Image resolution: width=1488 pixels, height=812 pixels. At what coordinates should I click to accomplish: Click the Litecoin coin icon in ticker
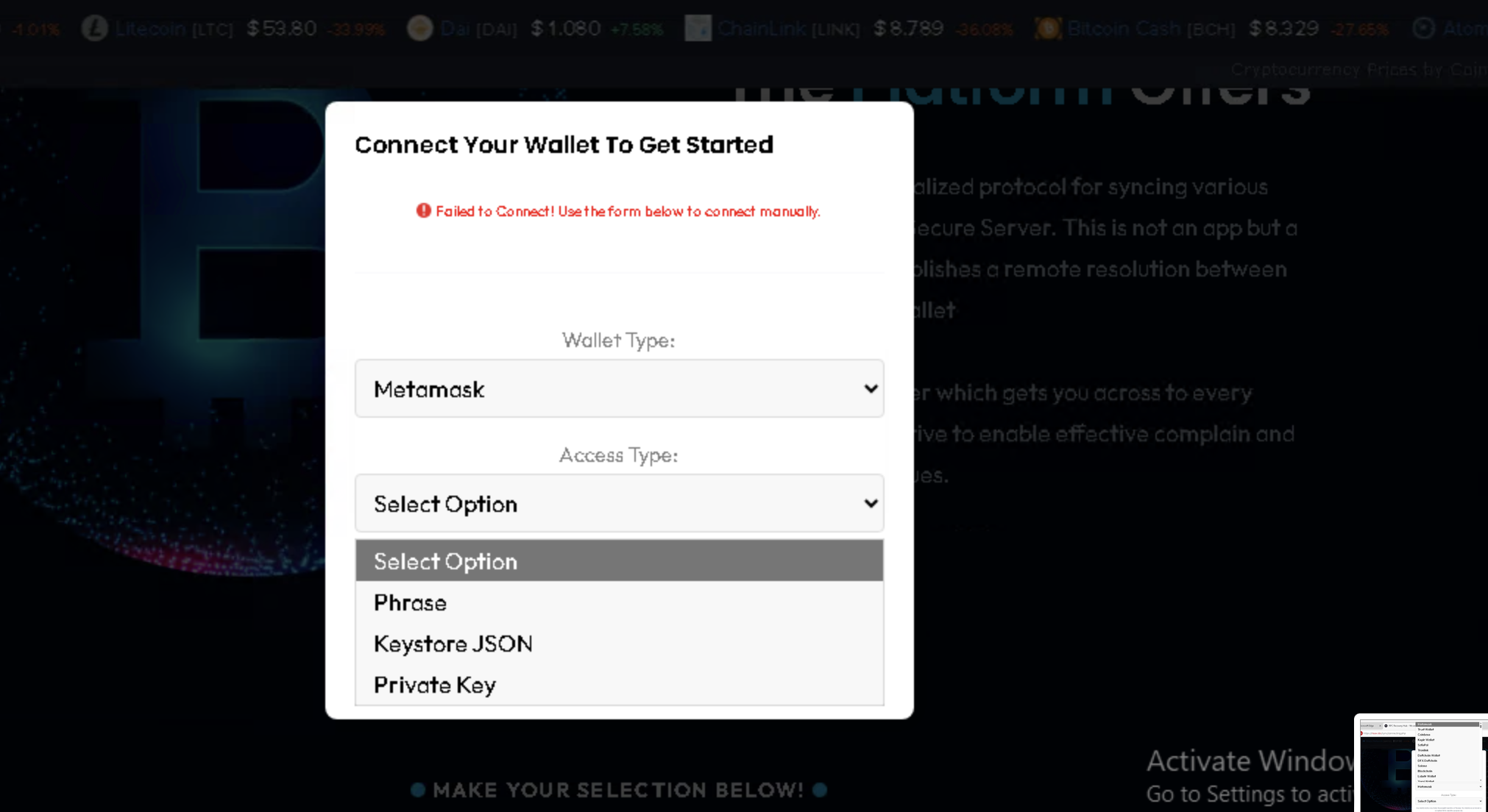[x=94, y=29]
